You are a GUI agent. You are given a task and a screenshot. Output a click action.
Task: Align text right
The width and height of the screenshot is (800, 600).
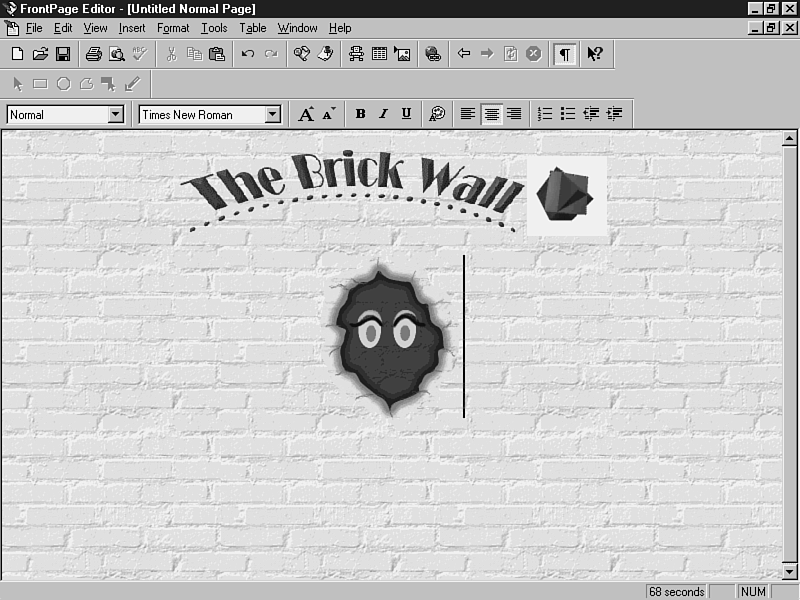point(514,114)
